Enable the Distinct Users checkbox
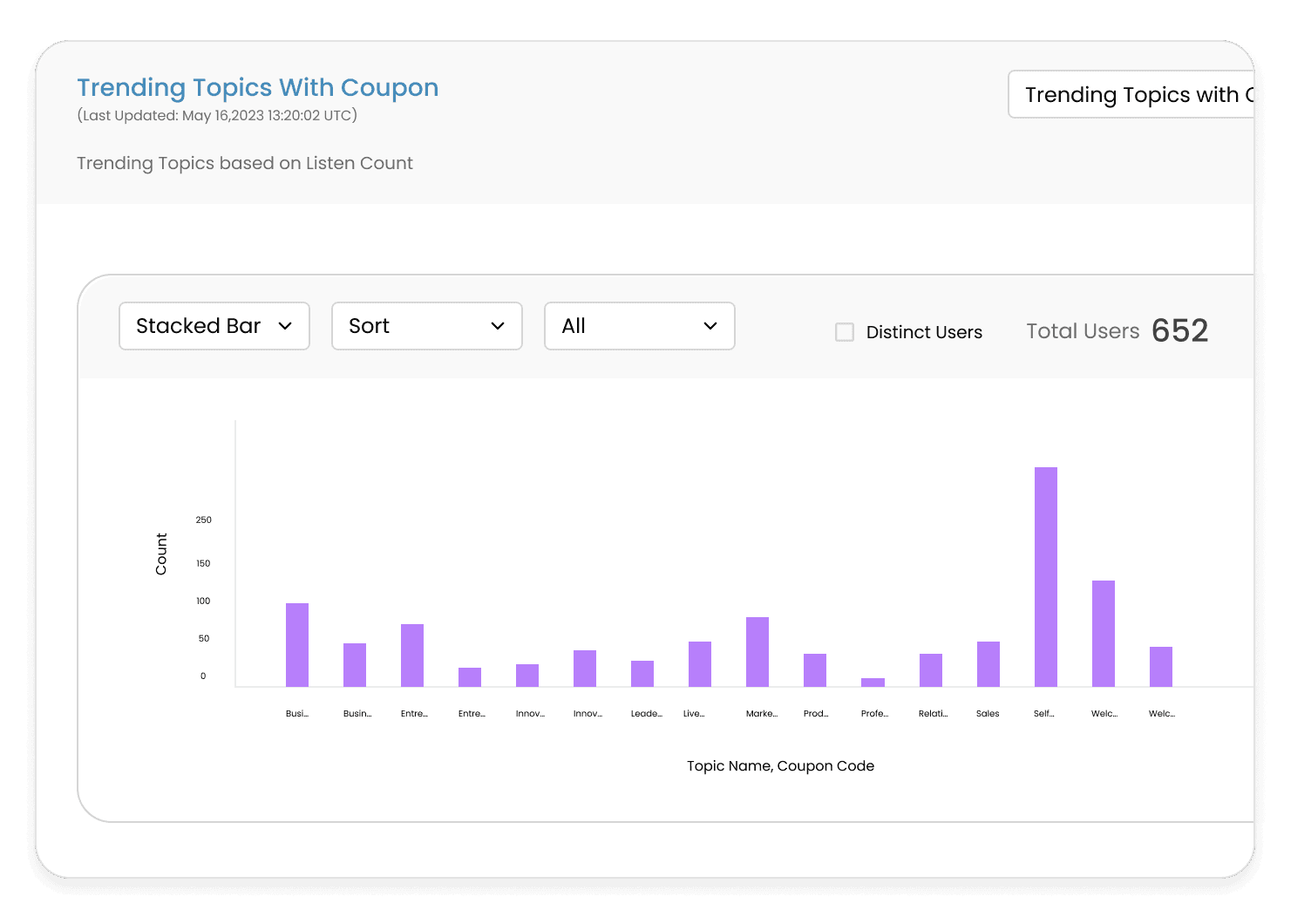Screen dimensions: 1311x924 (x=845, y=332)
